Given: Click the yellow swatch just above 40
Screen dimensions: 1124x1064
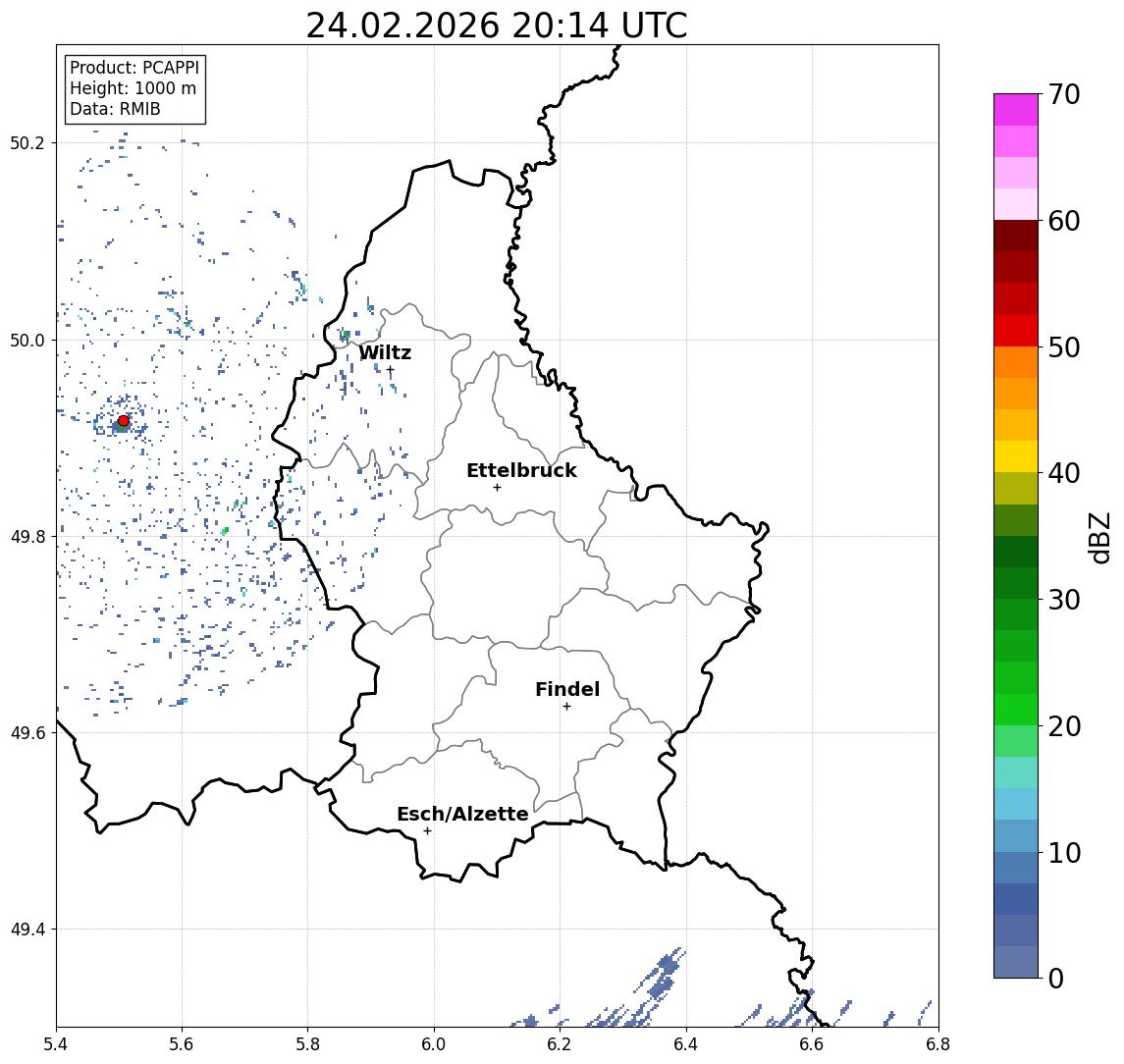Looking at the screenshot, I should point(1016,456).
